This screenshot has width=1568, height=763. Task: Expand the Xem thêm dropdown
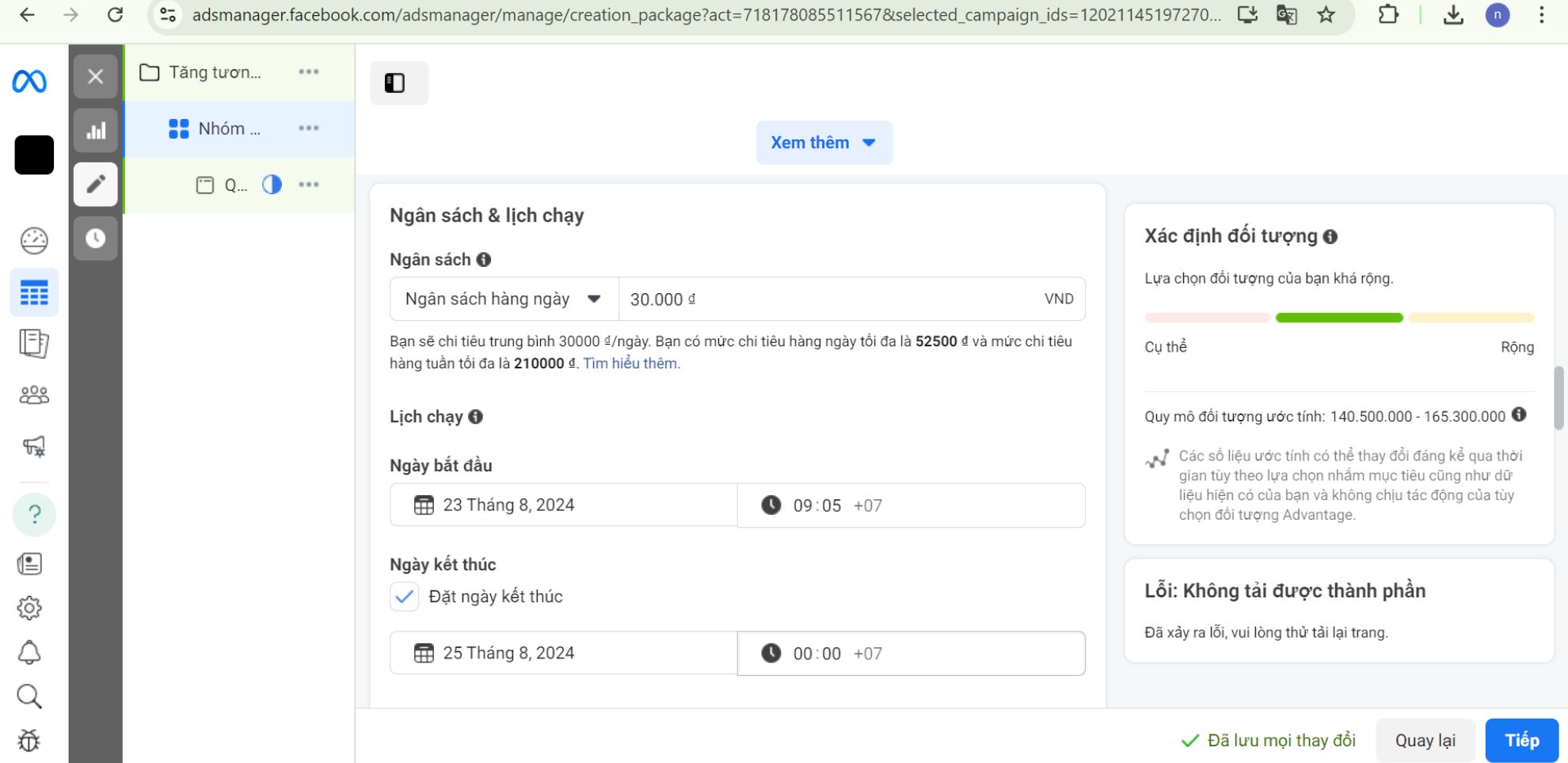pos(824,143)
